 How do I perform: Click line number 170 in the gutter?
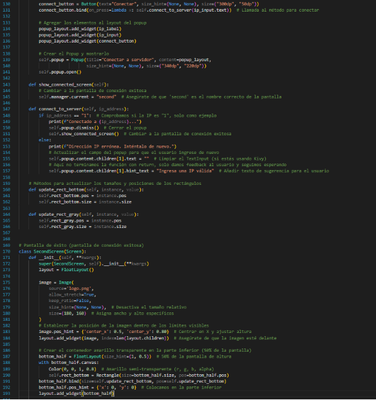click(7, 251)
